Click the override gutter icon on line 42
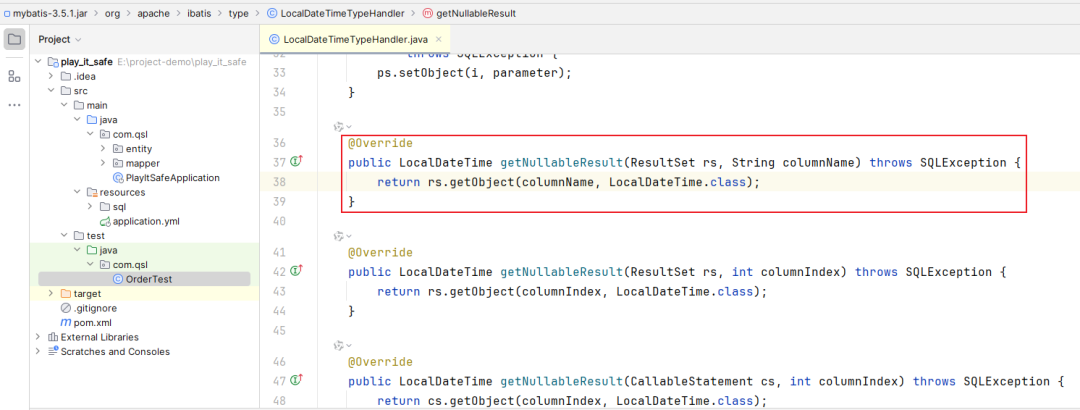This screenshot has width=1080, height=410. pos(296,271)
